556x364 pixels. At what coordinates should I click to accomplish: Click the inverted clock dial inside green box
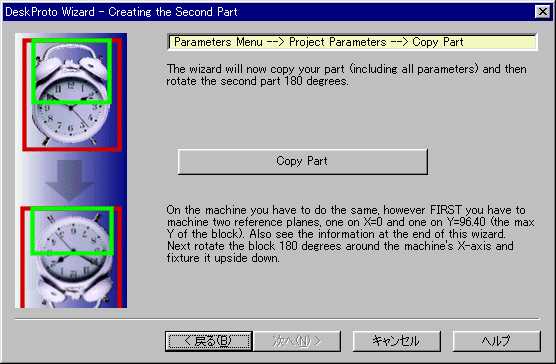[73, 231]
